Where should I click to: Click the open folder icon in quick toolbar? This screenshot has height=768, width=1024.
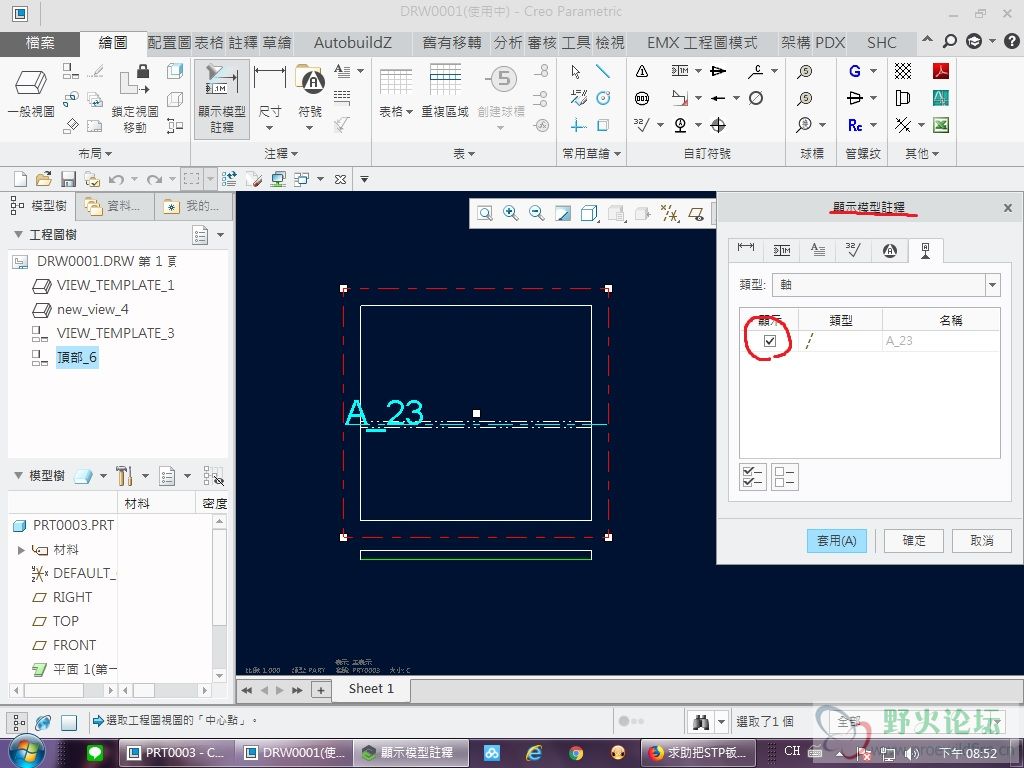click(44, 179)
